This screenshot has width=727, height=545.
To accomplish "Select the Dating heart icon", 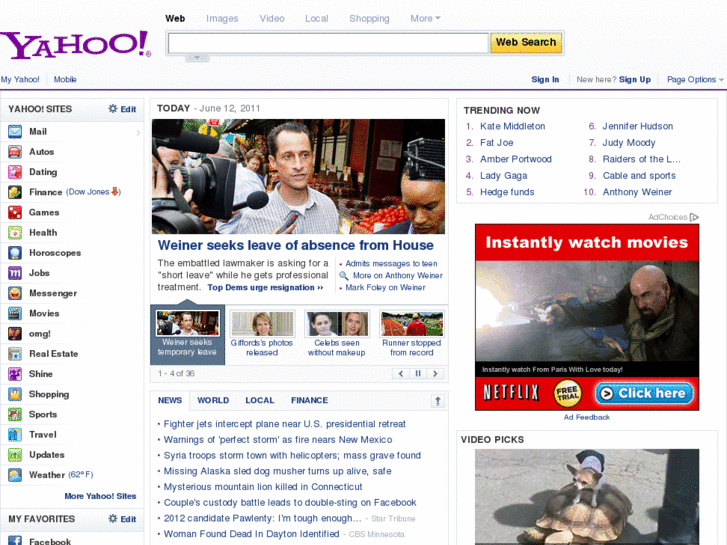I will (15, 172).
